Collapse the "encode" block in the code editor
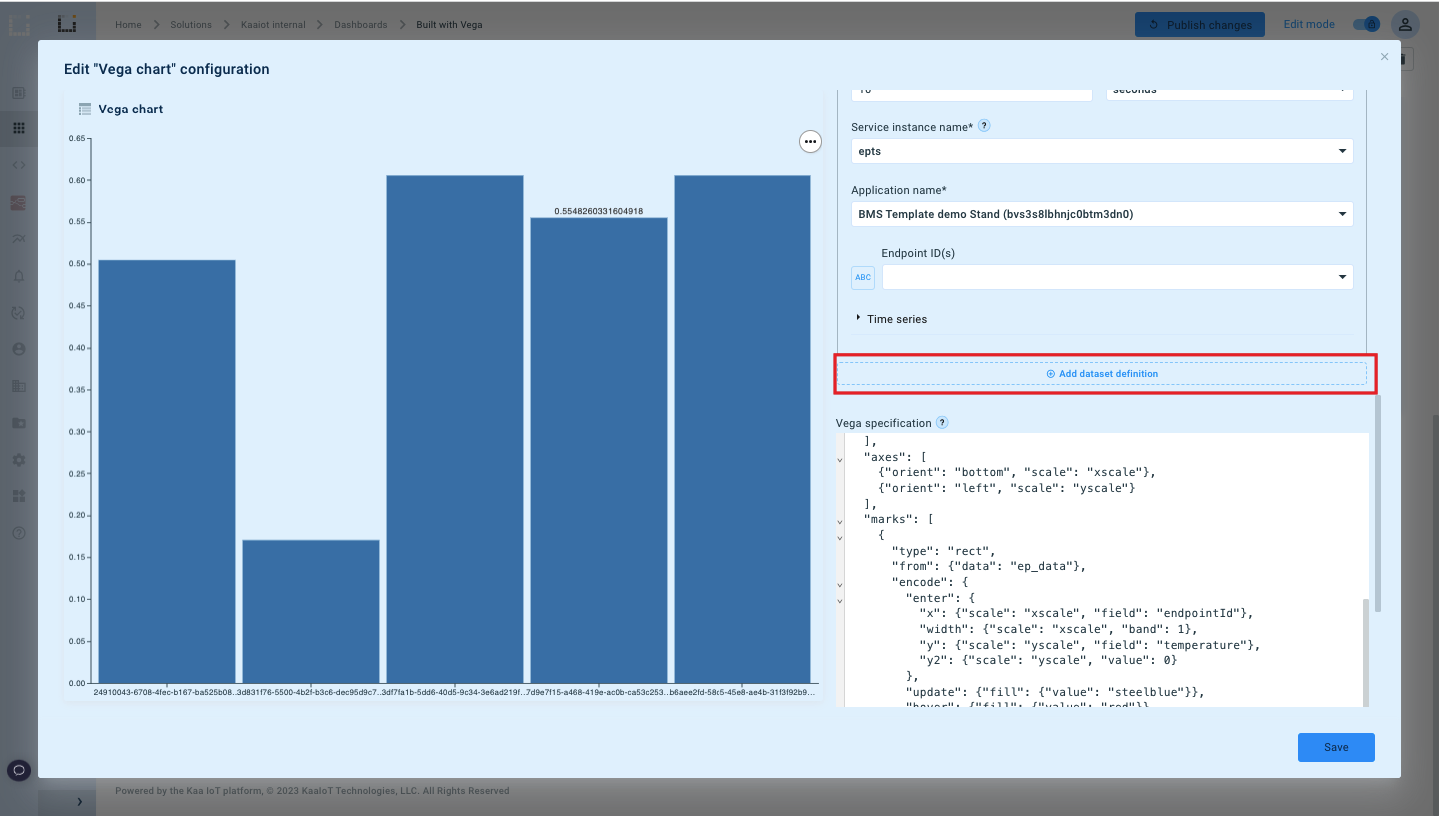1439x816 pixels. [x=840, y=584]
